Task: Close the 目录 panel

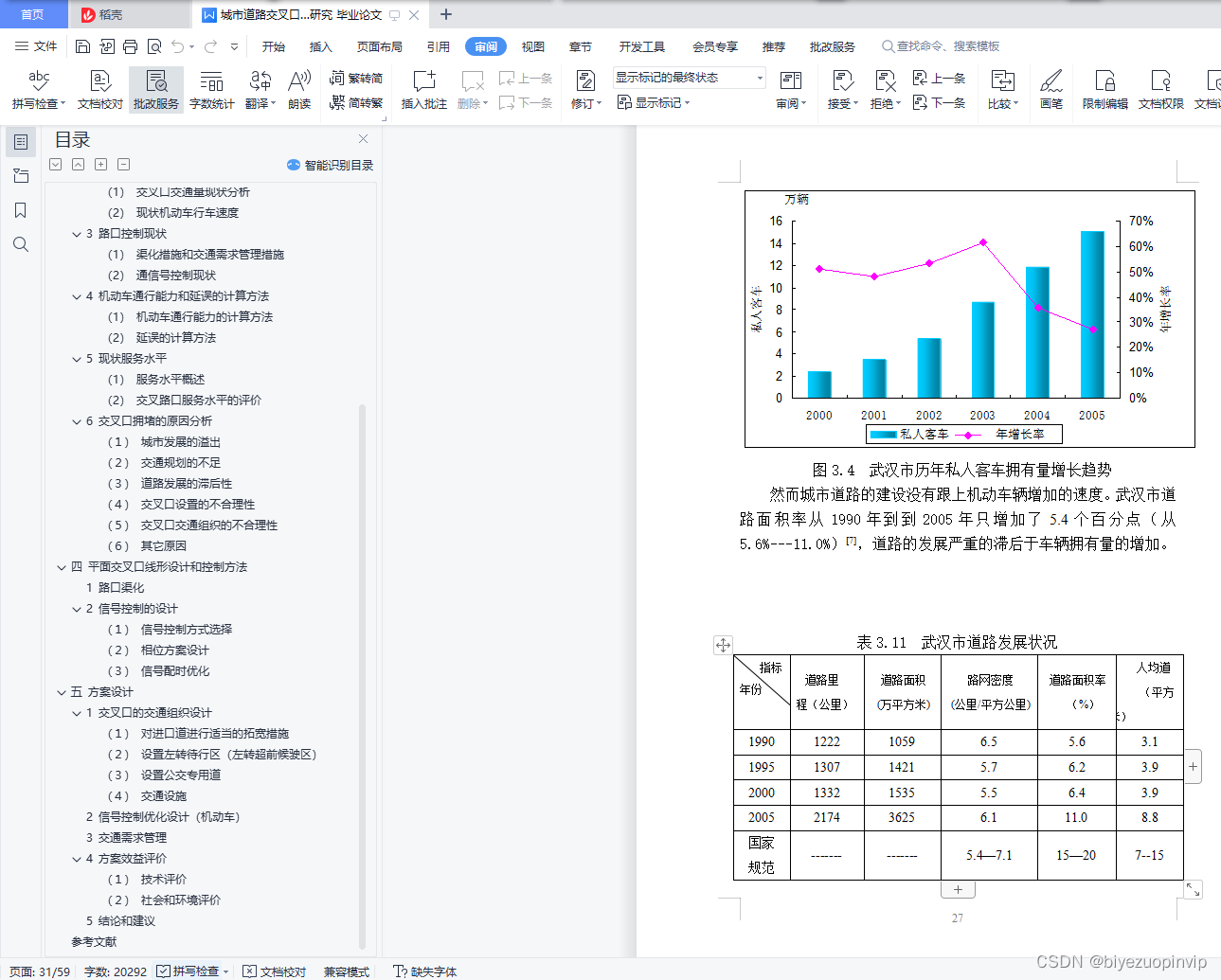Action: 363,139
